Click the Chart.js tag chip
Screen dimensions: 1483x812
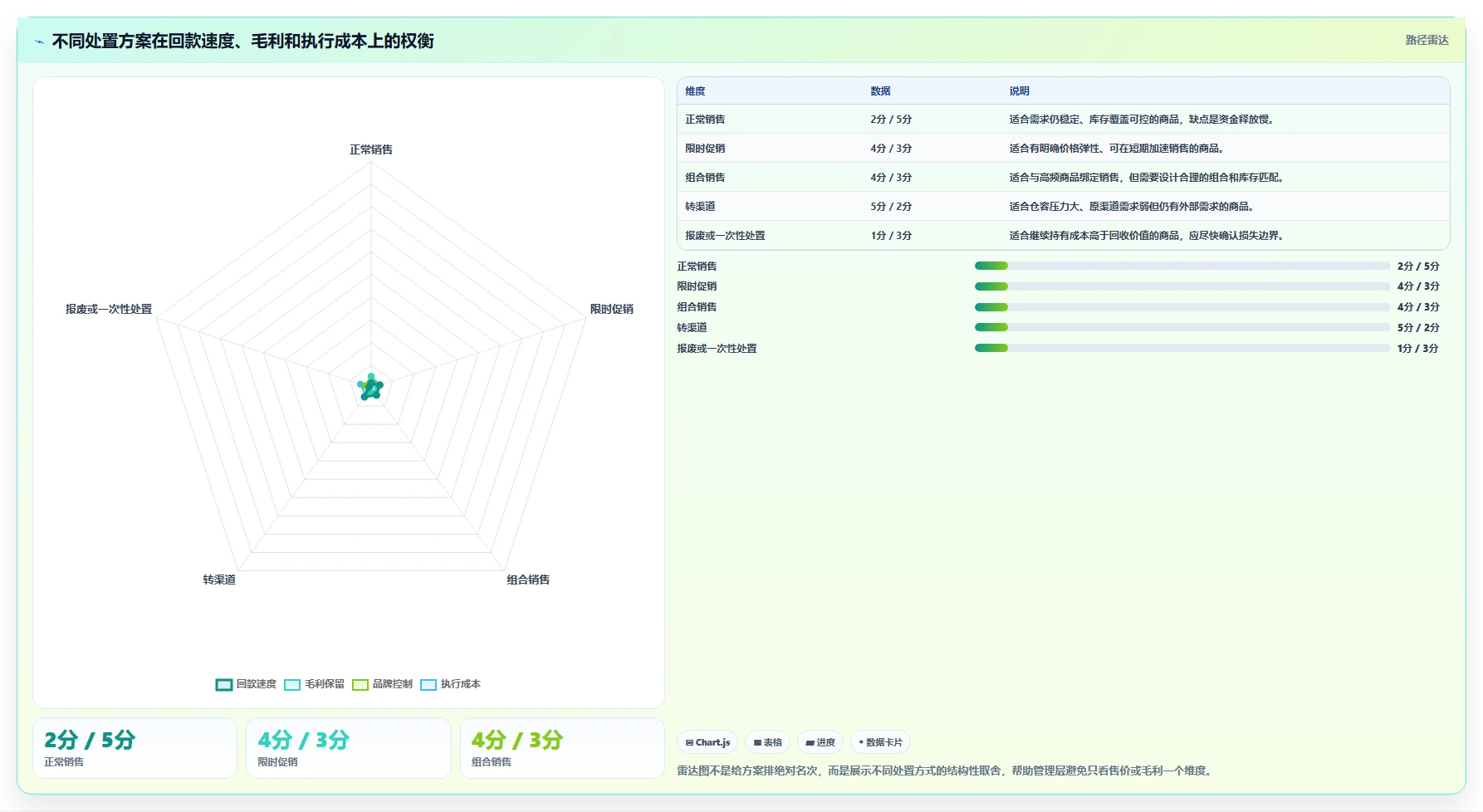[x=707, y=742]
